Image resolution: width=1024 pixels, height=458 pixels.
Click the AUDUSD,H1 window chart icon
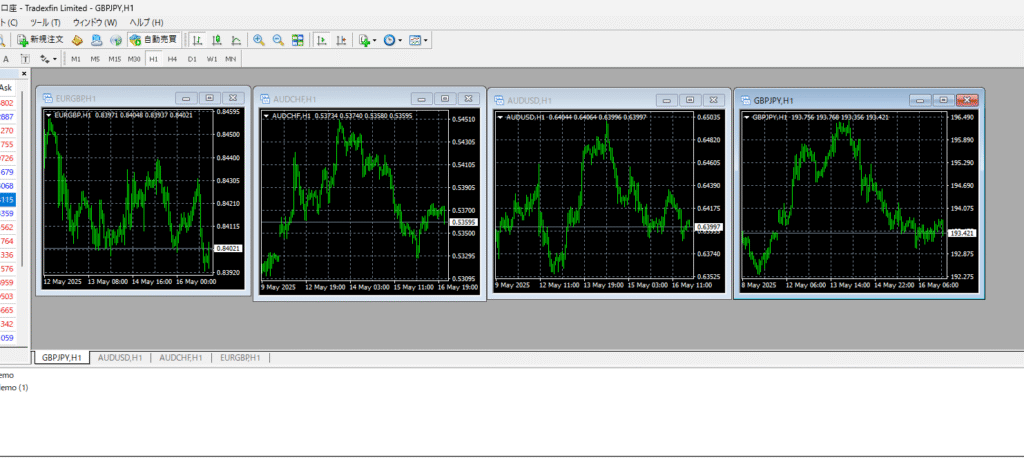point(499,100)
